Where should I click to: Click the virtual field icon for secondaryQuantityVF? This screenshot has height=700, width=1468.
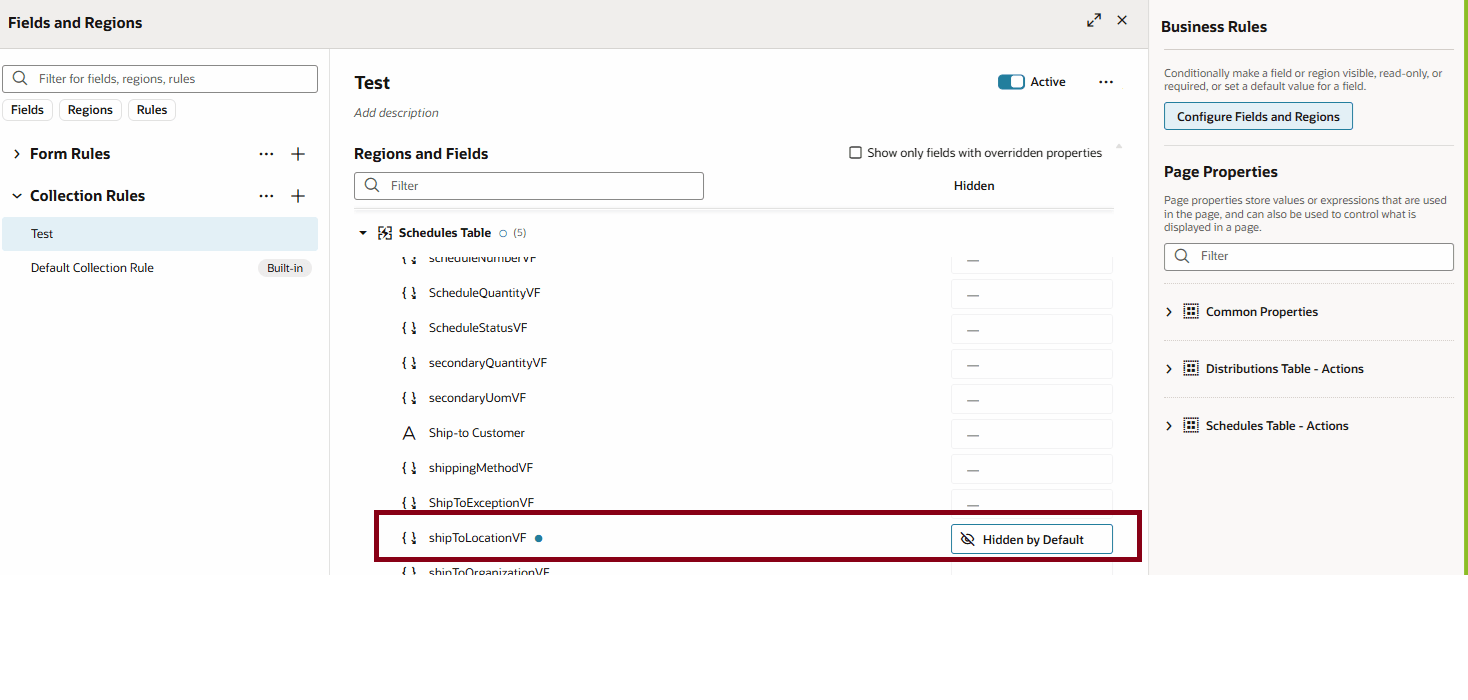coord(409,363)
